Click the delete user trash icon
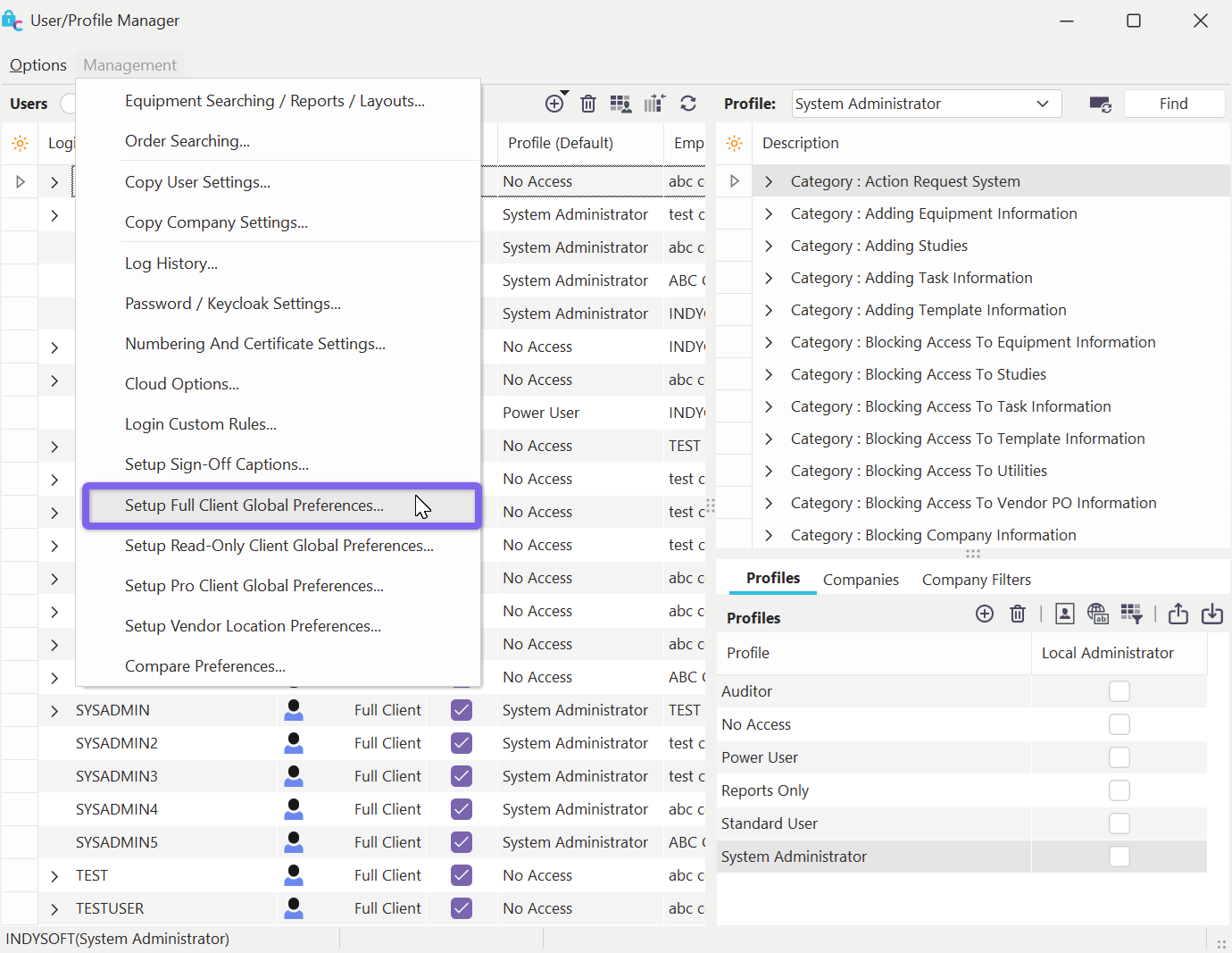 click(x=588, y=104)
